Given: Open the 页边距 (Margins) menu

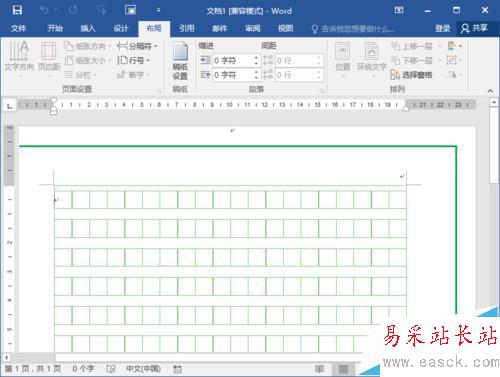Looking at the screenshot, I should [x=49, y=59].
